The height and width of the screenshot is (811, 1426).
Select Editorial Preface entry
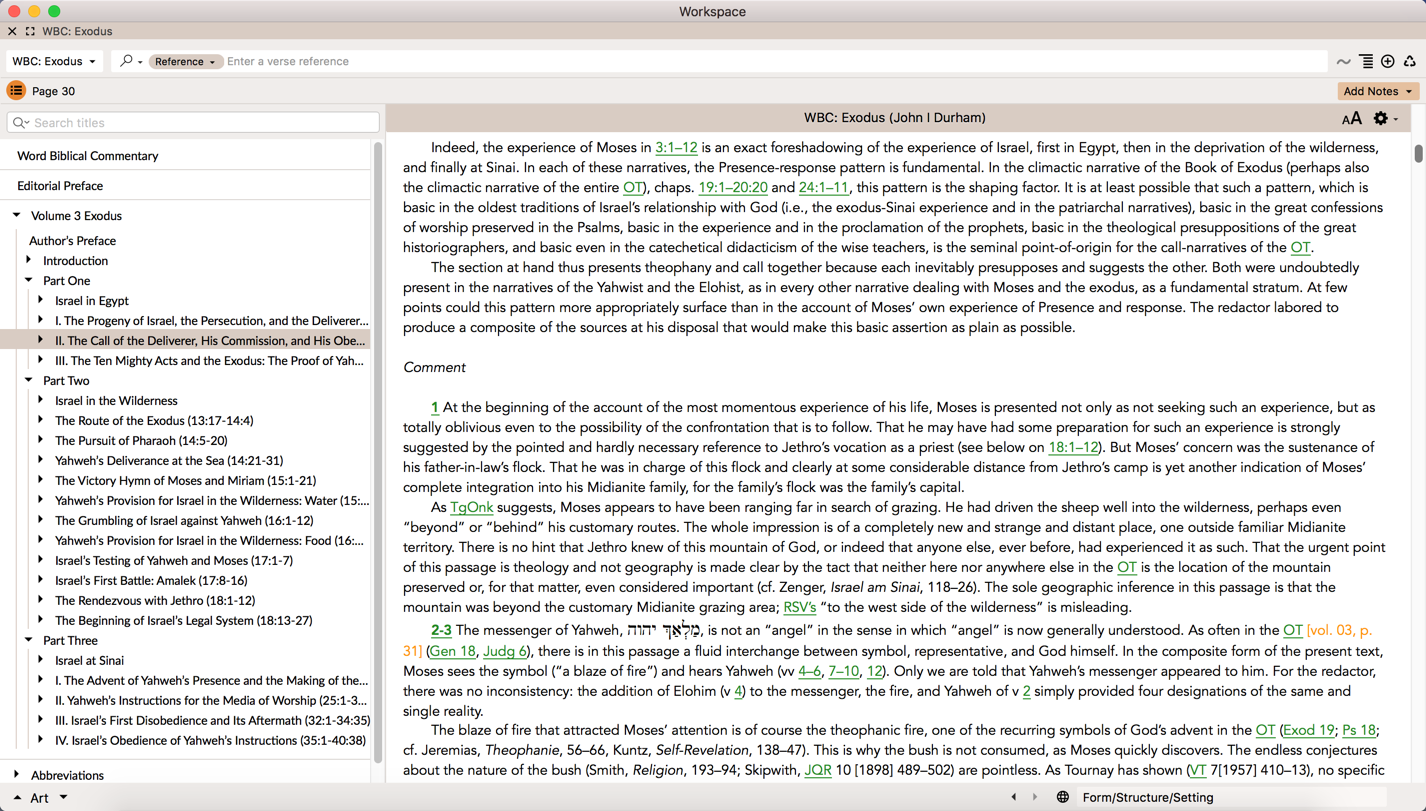click(60, 186)
